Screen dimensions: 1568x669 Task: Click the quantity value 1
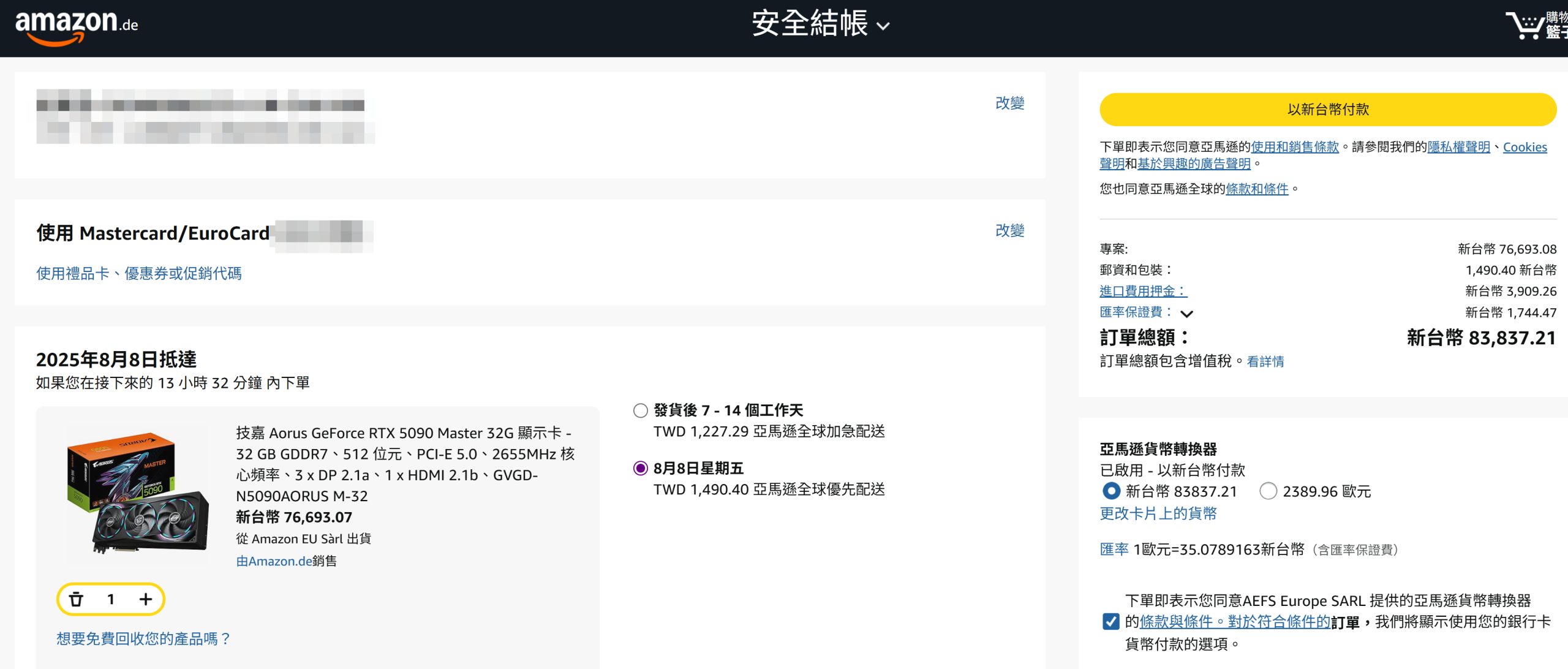[x=111, y=599]
